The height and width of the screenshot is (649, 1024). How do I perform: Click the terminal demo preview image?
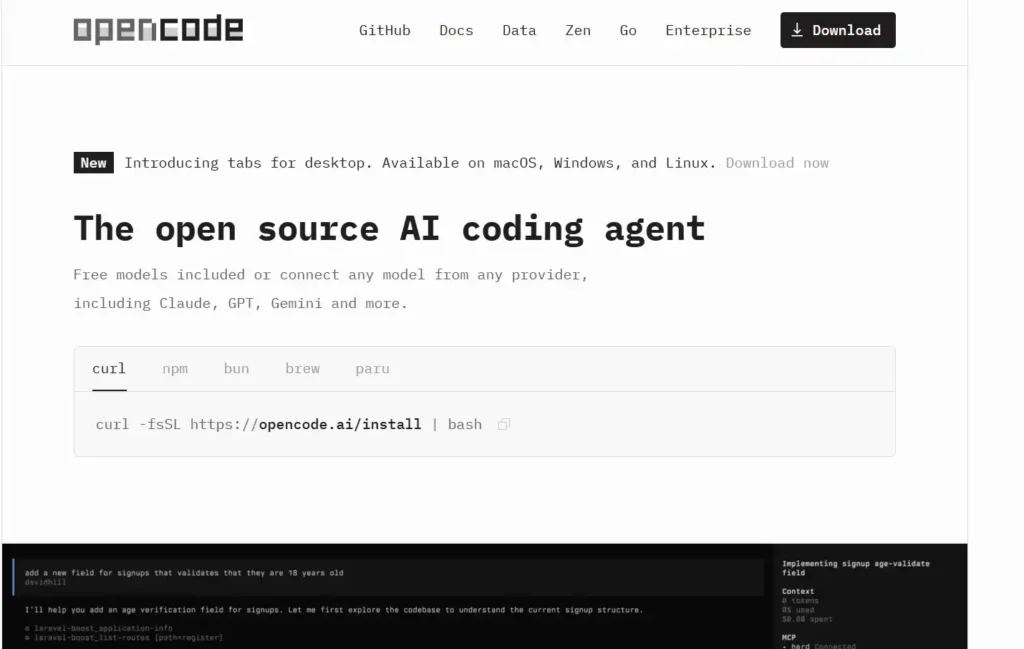tap(485, 596)
